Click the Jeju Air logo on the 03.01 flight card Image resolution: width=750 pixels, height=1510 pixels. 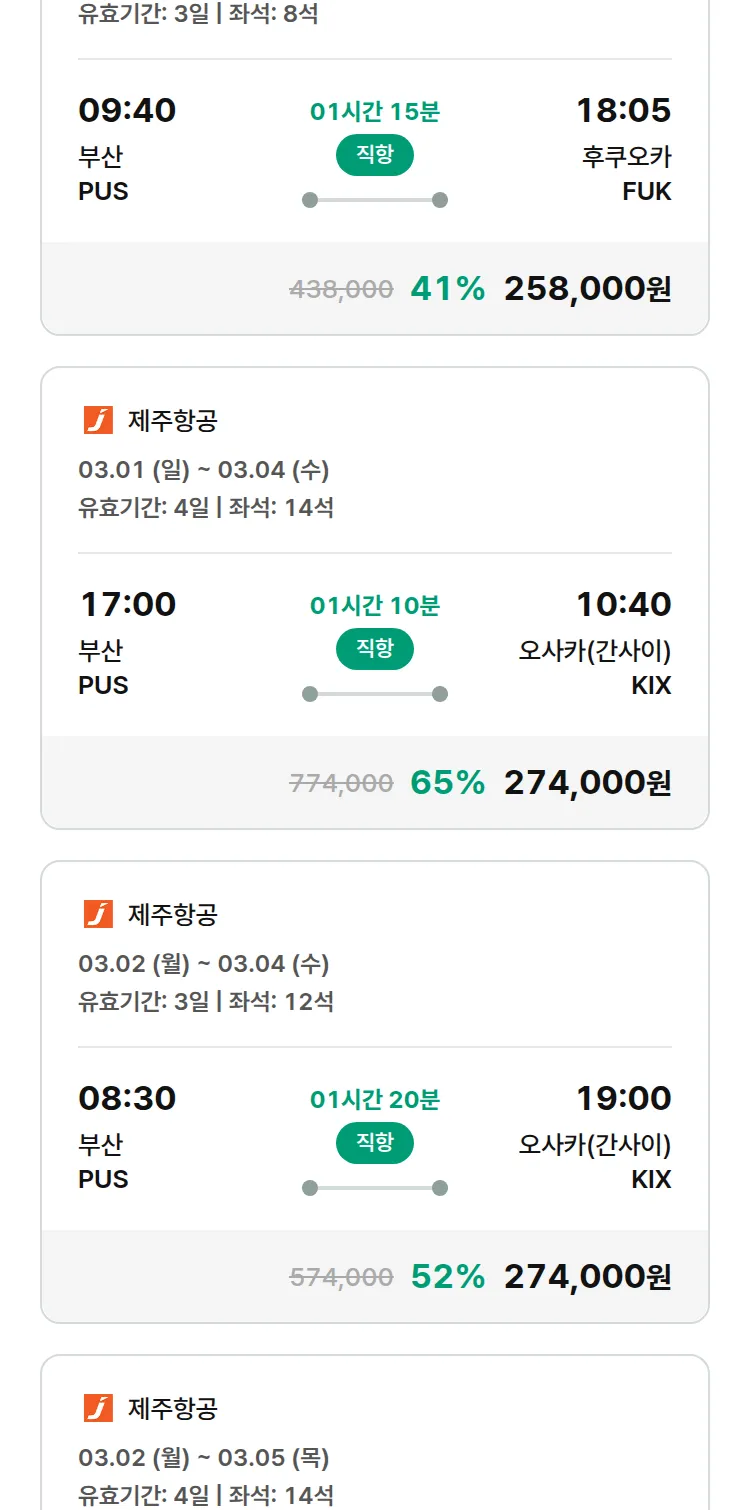click(98, 420)
